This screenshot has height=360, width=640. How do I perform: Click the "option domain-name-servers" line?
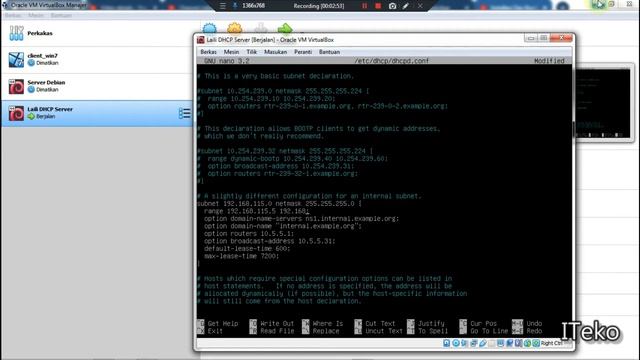pyautogui.click(x=301, y=218)
